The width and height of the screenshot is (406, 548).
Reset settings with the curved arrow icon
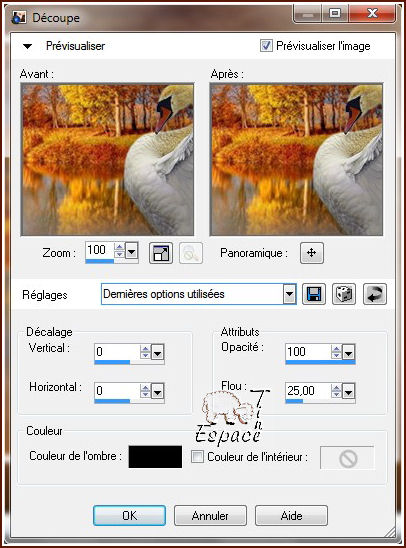[x=375, y=294]
